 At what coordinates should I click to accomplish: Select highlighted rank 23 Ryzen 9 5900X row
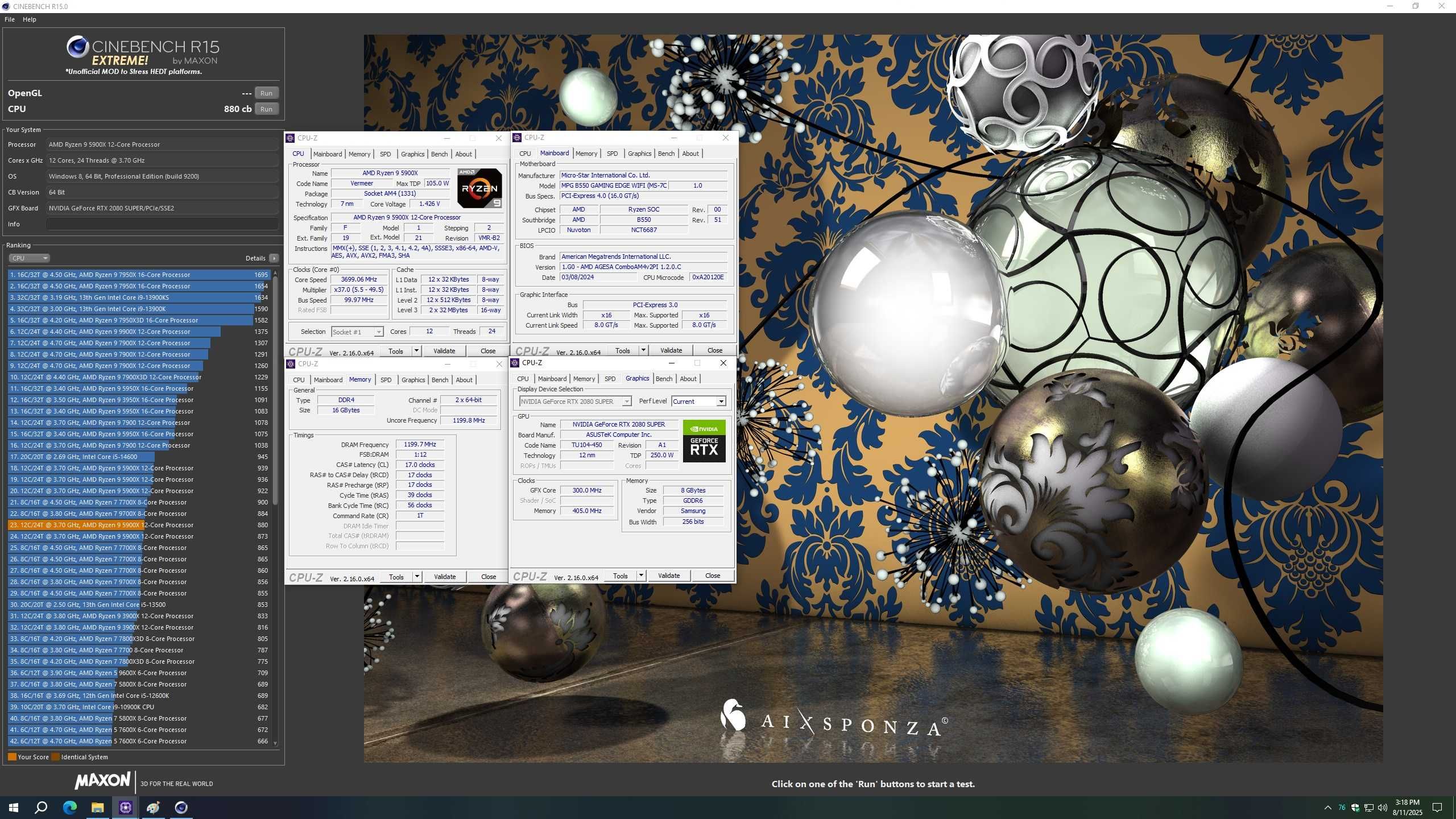coord(139,525)
